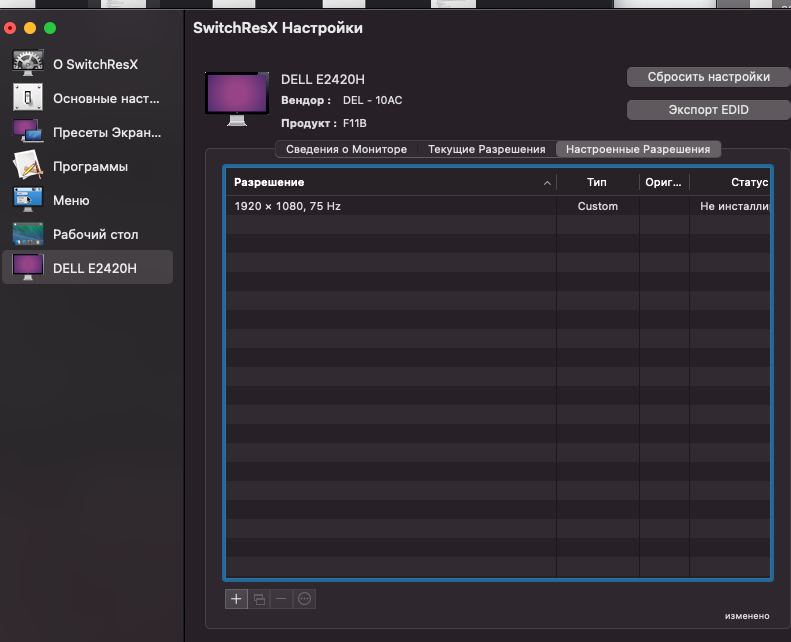The height and width of the screenshot is (642, 791).
Task: Open Программы sidebar label
Action: pyautogui.click(x=90, y=166)
